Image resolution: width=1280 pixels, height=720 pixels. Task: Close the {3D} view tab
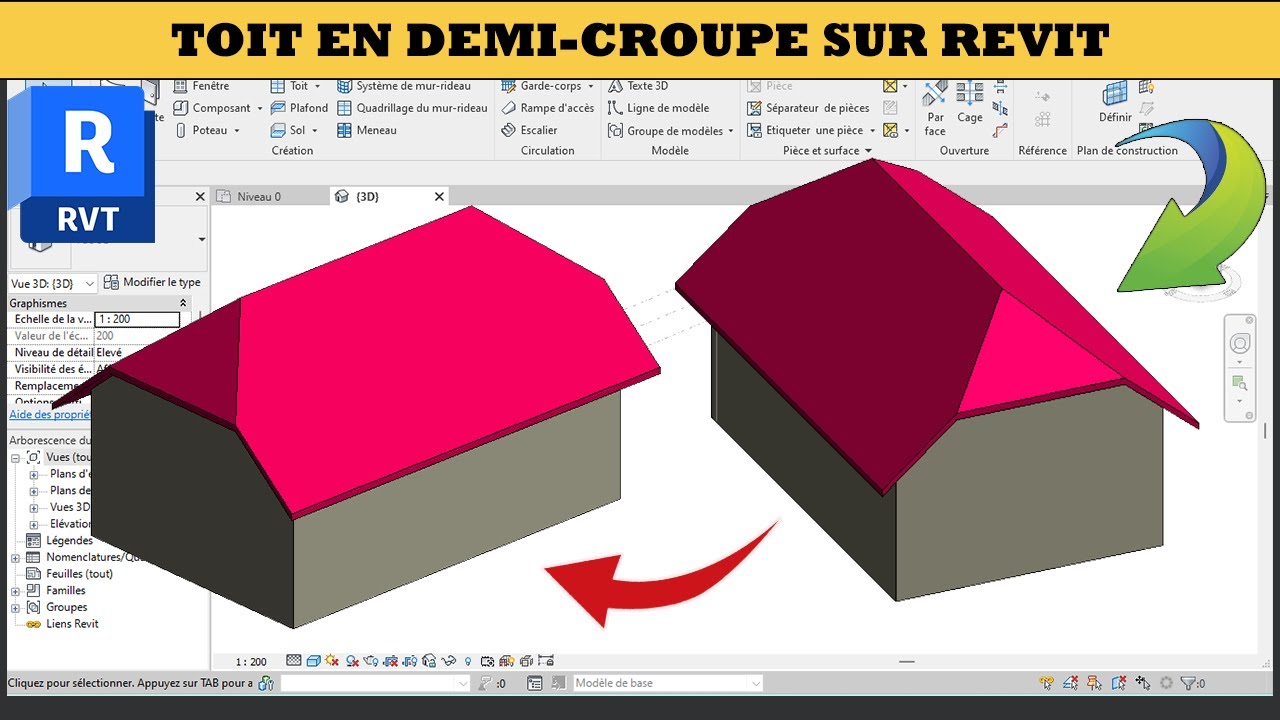[x=439, y=197]
